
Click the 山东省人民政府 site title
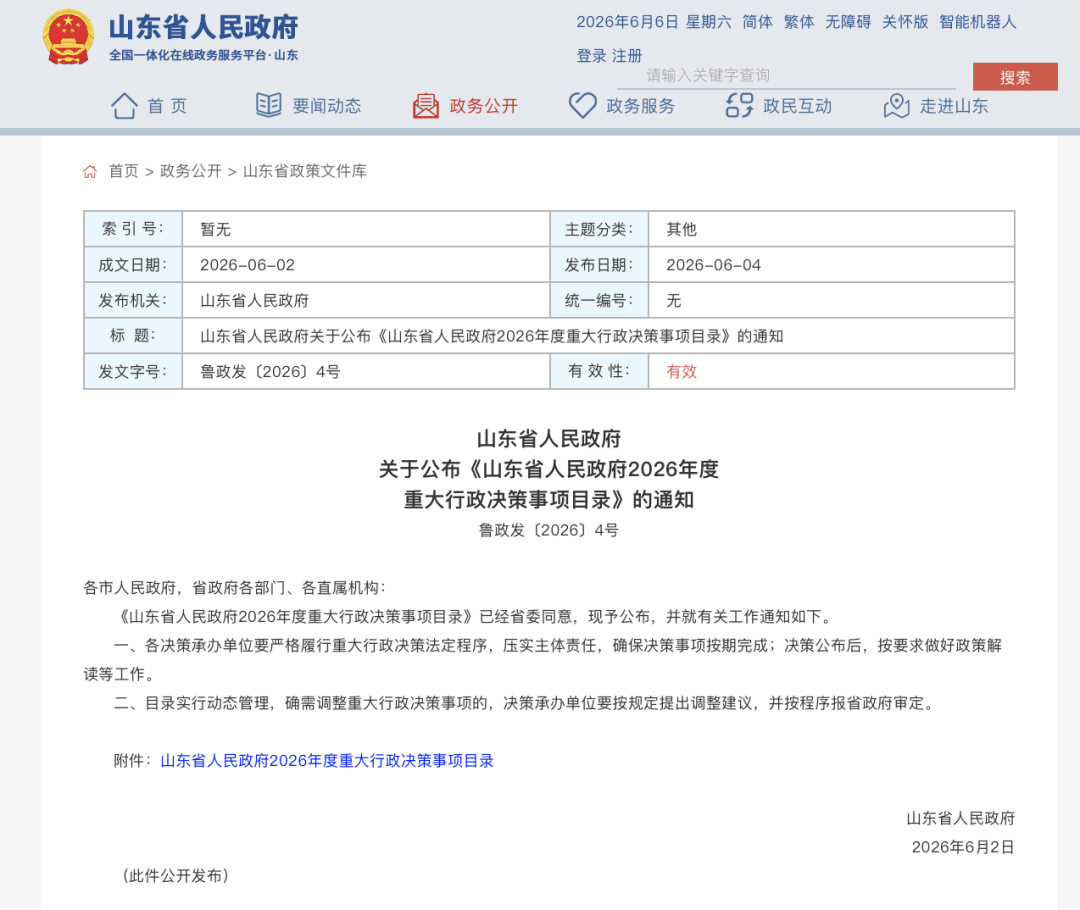[203, 28]
